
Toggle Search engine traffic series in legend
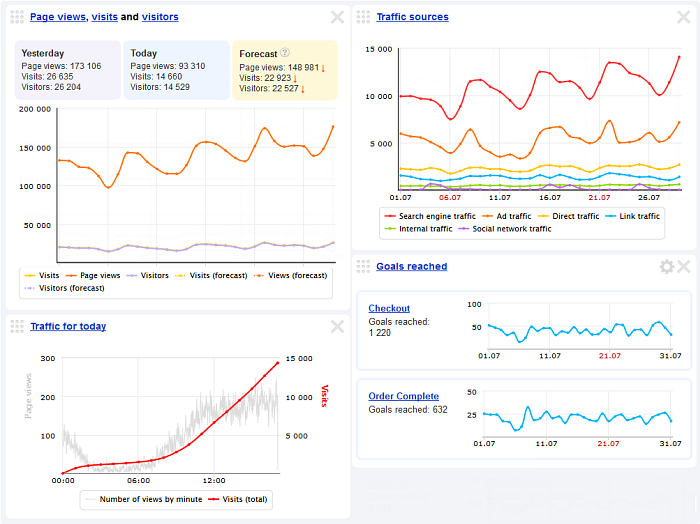point(432,216)
